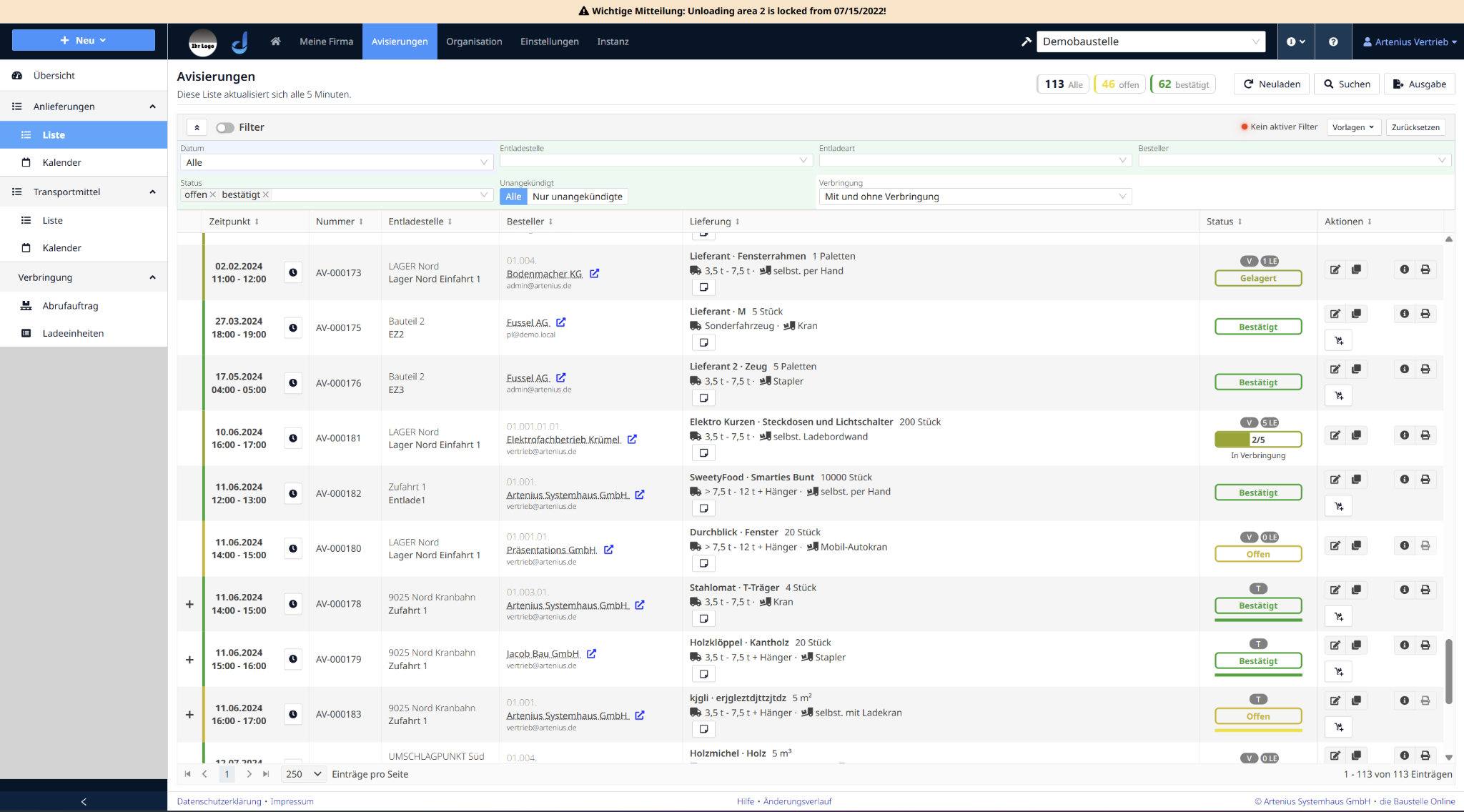Screen dimensions: 1464x812
Task: Open the note icon for AV-000180
Action: 703,563
